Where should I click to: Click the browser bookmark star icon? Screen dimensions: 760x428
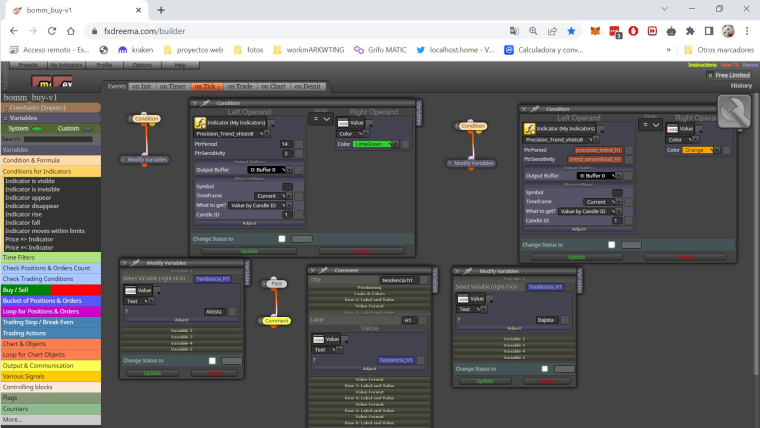pyautogui.click(x=571, y=31)
